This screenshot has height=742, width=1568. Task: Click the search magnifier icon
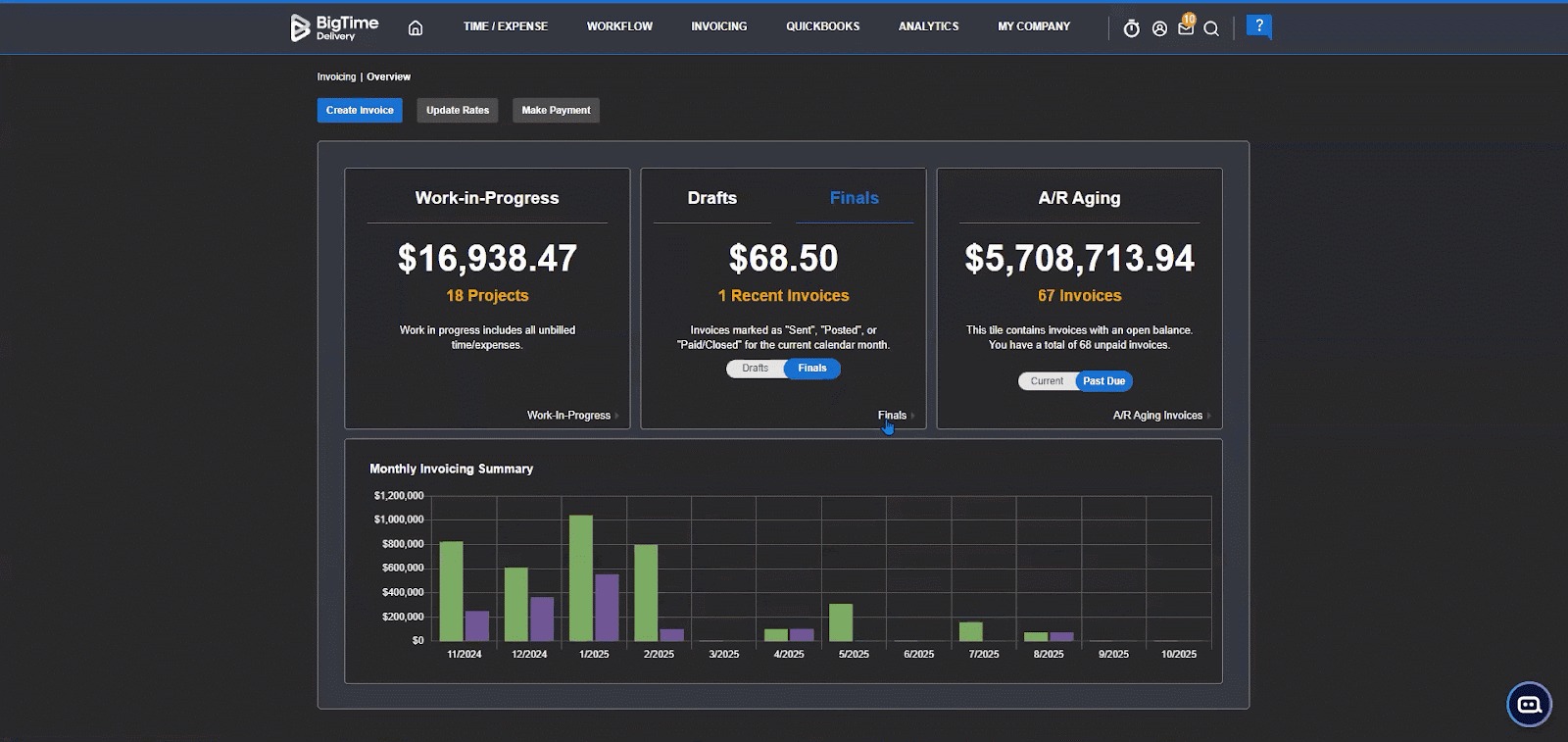tap(1211, 28)
